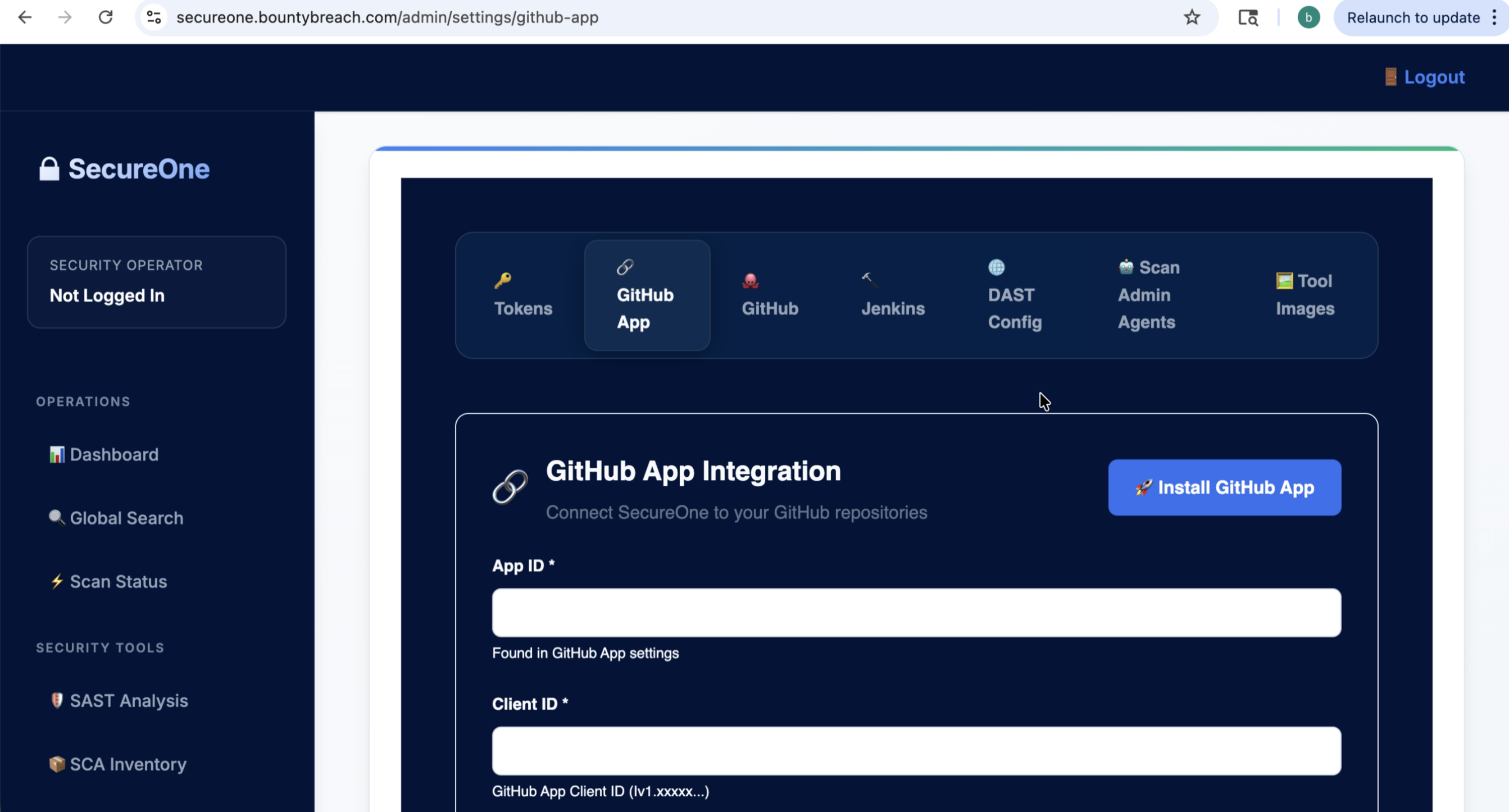The image size is (1509, 812).
Task: Click the robot icon on Scan Admin Agents tab
Action: click(1126, 267)
